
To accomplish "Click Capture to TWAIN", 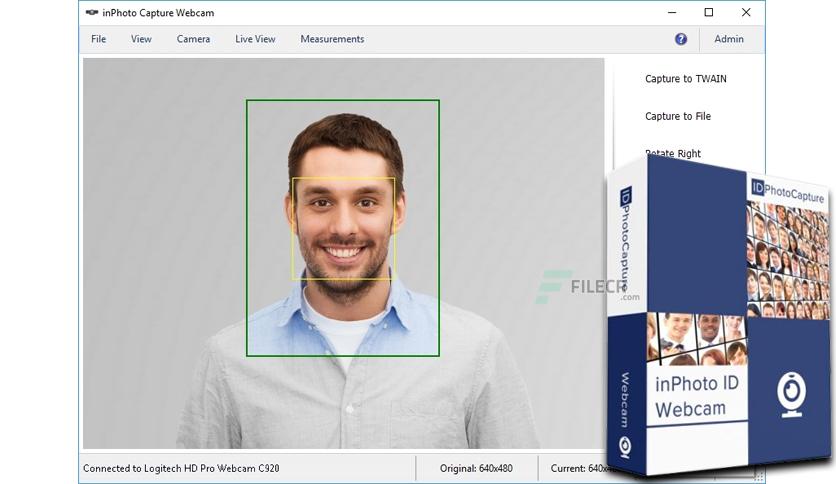I will click(686, 79).
